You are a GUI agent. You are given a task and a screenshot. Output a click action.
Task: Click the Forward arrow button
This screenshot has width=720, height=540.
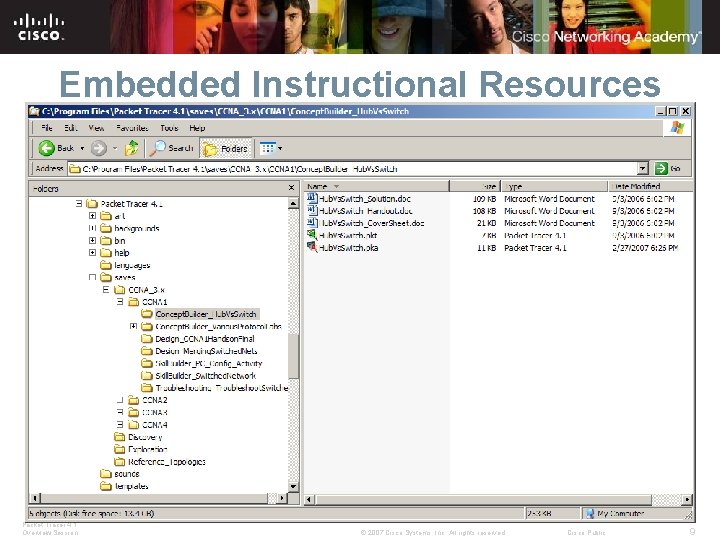pos(99,148)
